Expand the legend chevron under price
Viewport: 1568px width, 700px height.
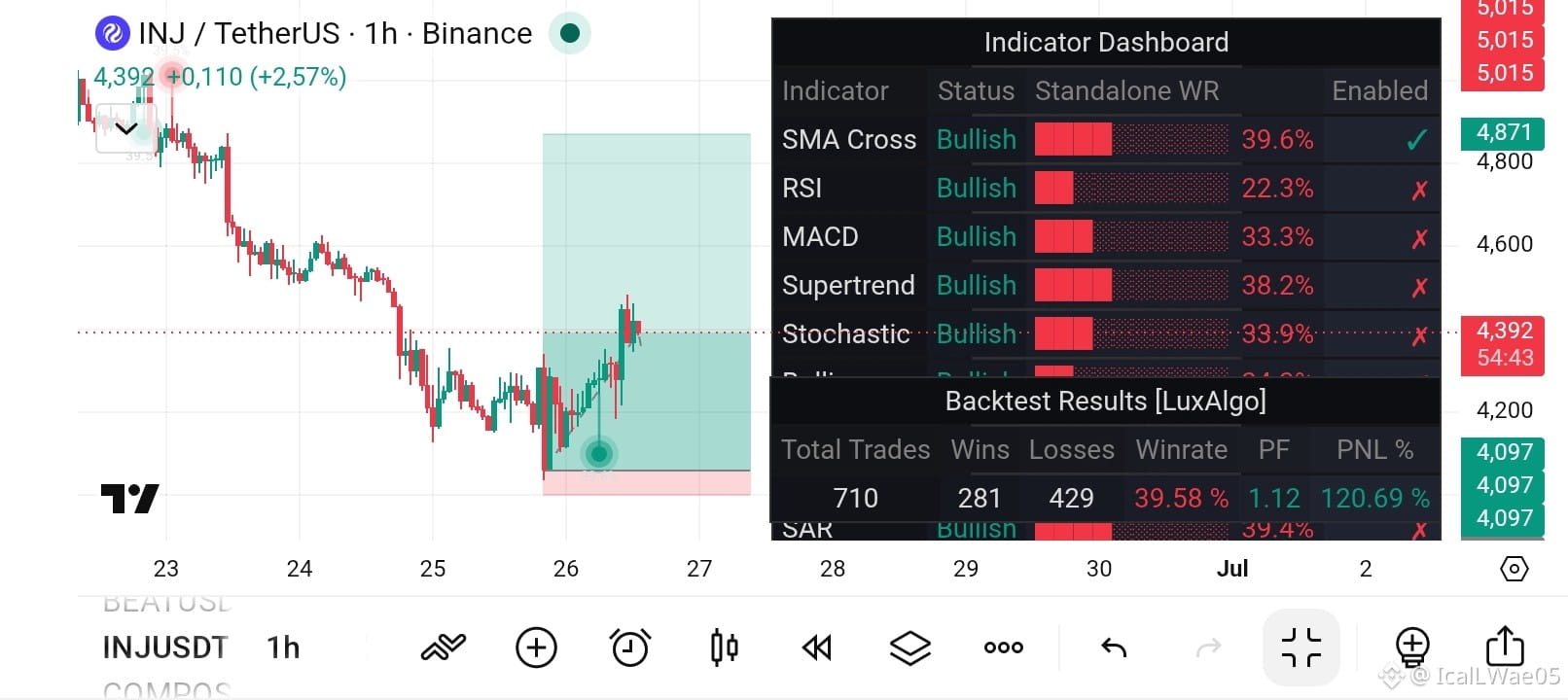click(x=126, y=128)
